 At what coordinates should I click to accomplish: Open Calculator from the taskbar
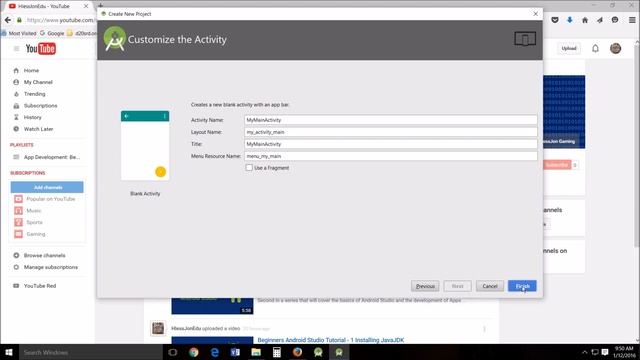point(277,352)
